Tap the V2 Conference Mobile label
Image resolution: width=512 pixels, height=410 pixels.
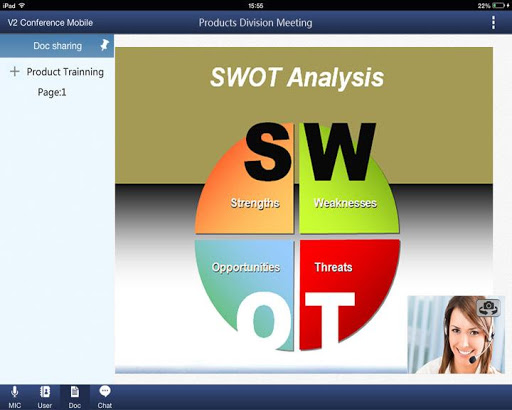pos(50,23)
